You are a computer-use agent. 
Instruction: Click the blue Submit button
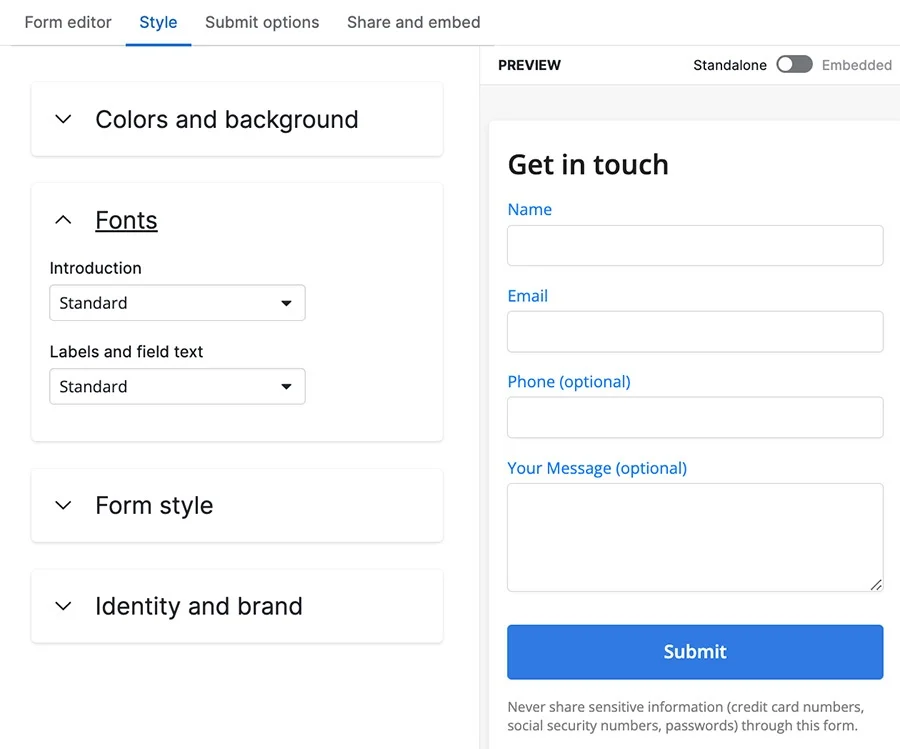695,652
